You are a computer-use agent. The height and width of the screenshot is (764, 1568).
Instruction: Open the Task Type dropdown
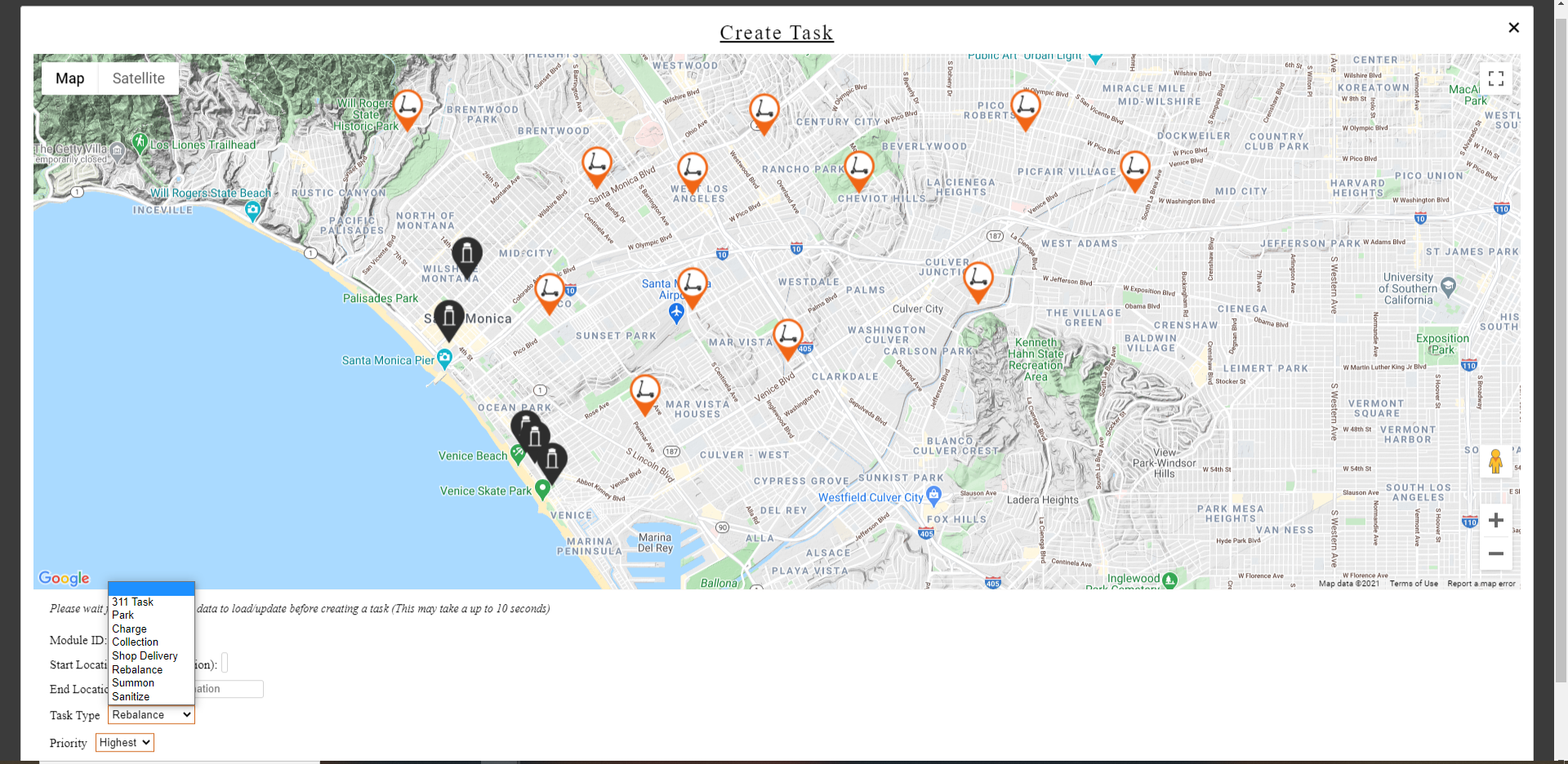point(151,715)
